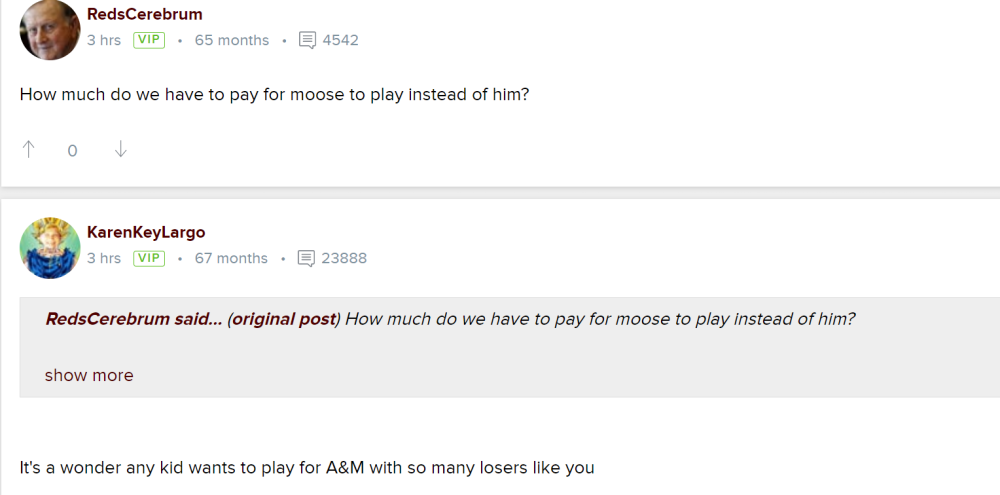1000x495 pixels.
Task: Click KarenKeyLargo's post count icon
Action: click(x=308, y=258)
